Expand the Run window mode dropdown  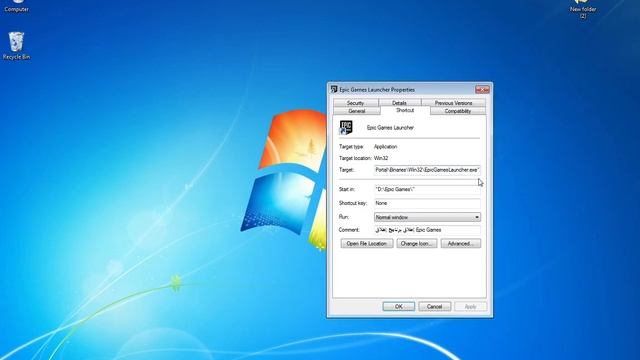tap(427, 217)
